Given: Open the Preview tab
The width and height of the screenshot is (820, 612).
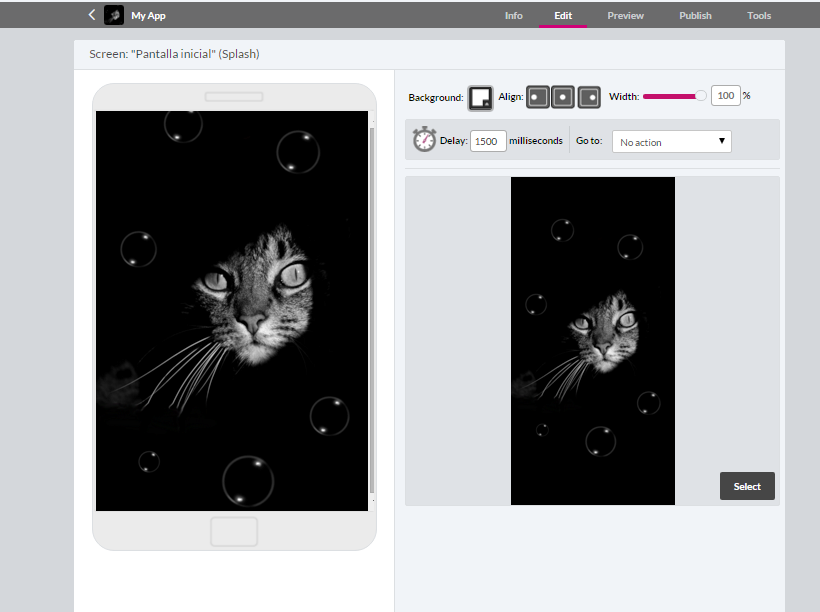Looking at the screenshot, I should (625, 16).
